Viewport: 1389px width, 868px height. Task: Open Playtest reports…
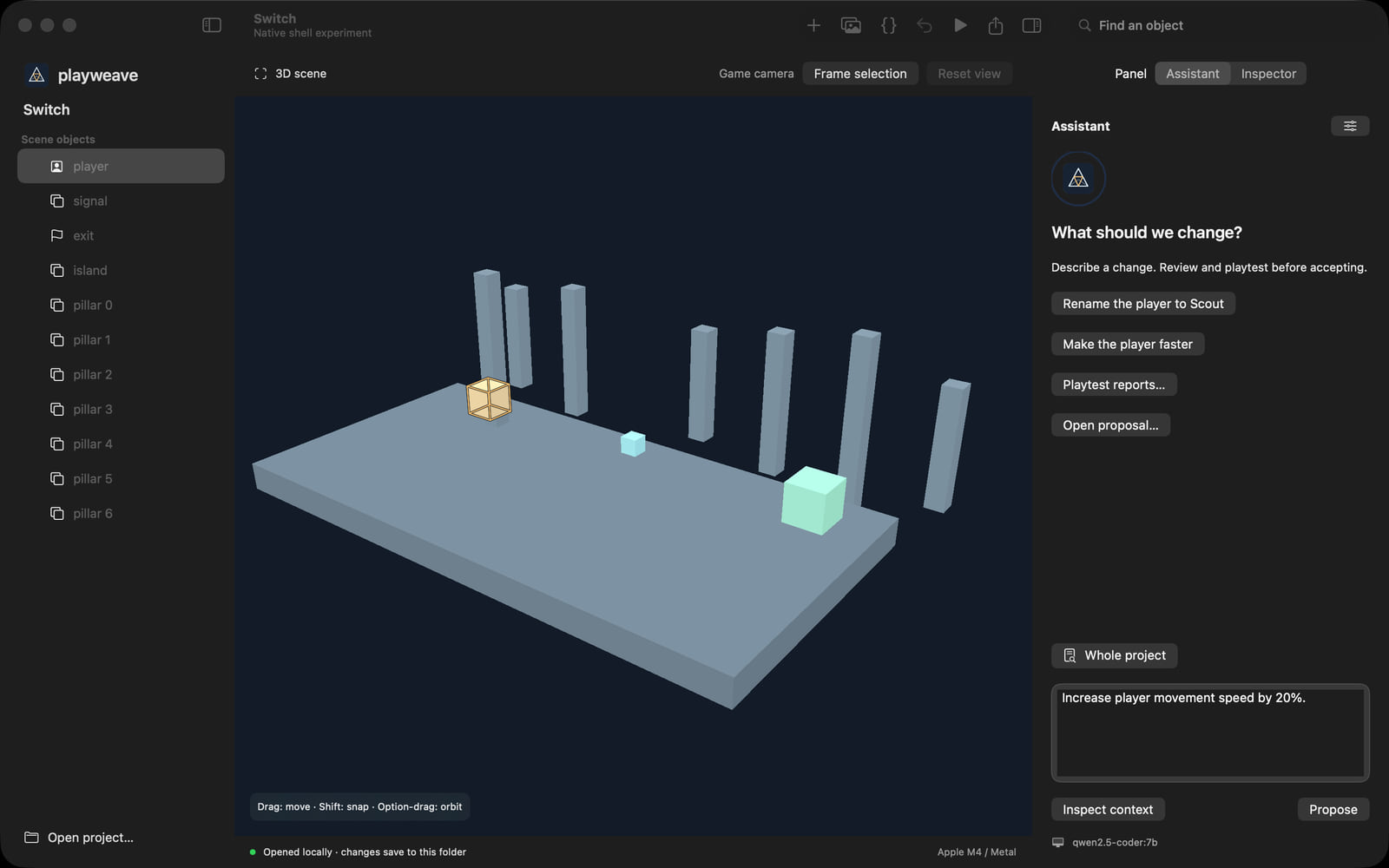point(1114,385)
